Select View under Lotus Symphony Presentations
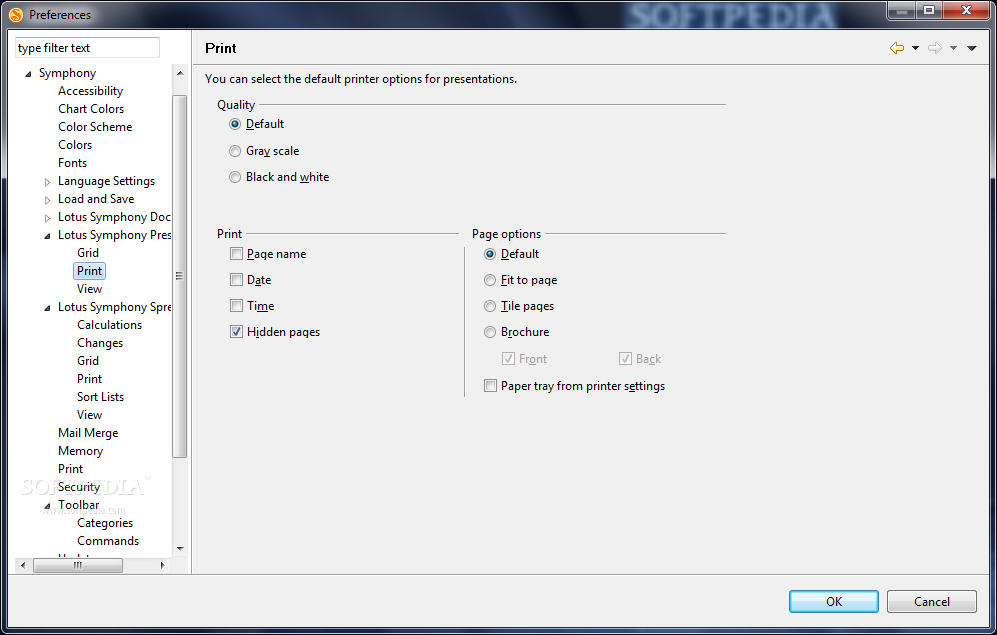Viewport: 997px width, 635px height. 90,289
